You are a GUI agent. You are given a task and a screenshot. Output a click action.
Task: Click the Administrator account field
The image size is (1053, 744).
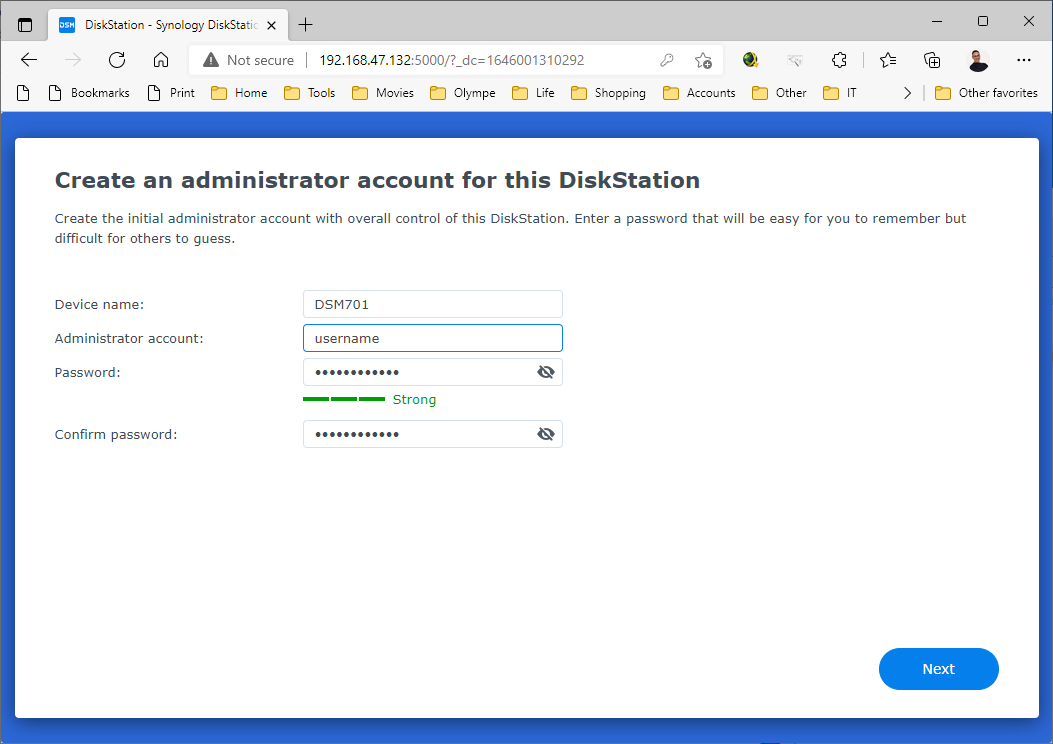pos(432,338)
